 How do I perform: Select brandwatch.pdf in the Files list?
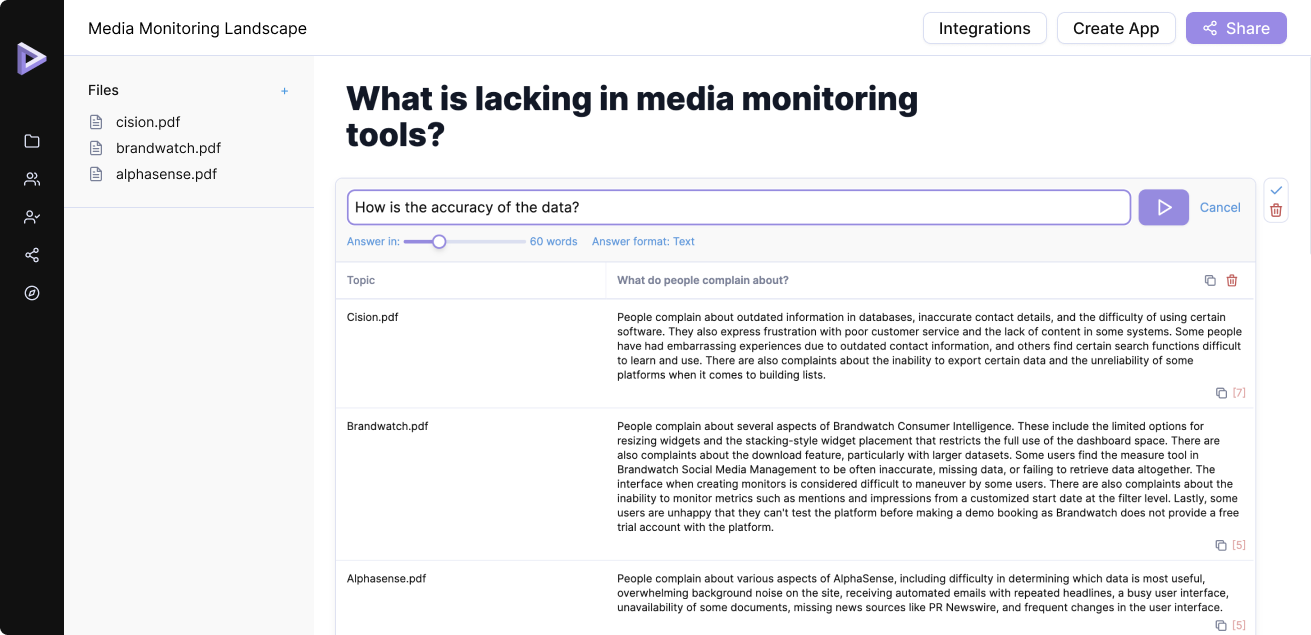click(x=168, y=148)
